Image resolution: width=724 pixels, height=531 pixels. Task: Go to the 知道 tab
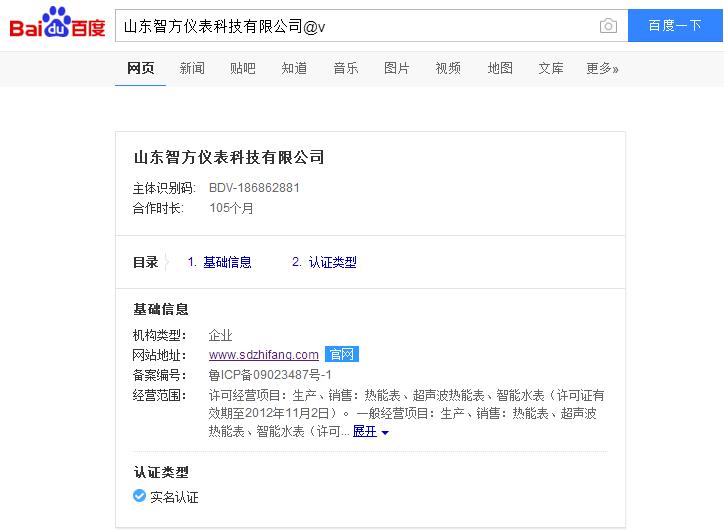(294, 68)
